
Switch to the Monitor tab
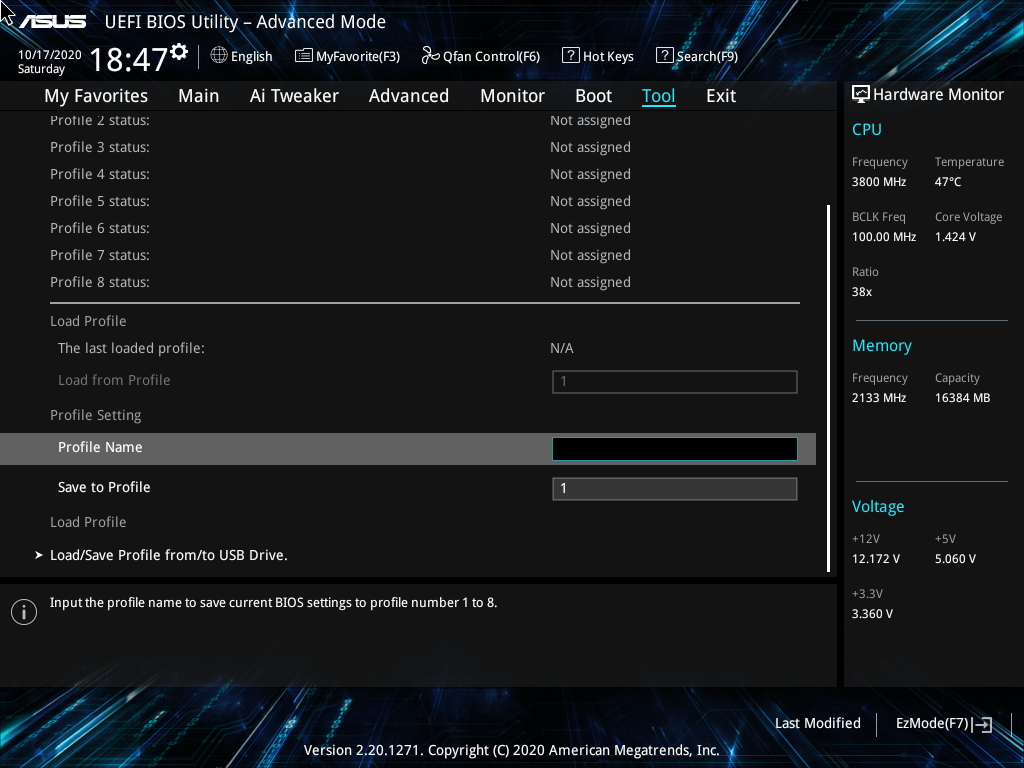(x=513, y=96)
